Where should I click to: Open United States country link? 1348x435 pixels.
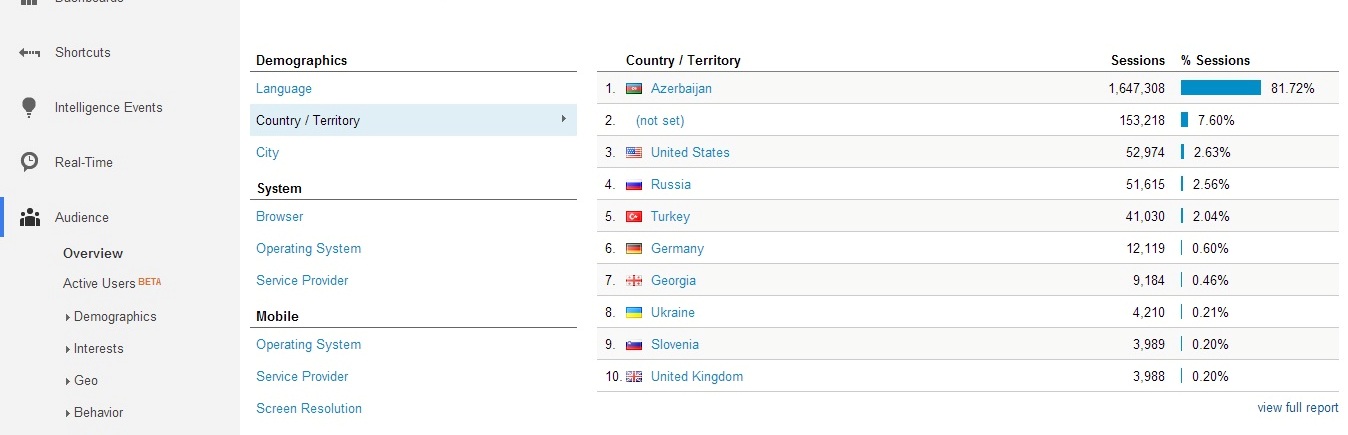(690, 152)
